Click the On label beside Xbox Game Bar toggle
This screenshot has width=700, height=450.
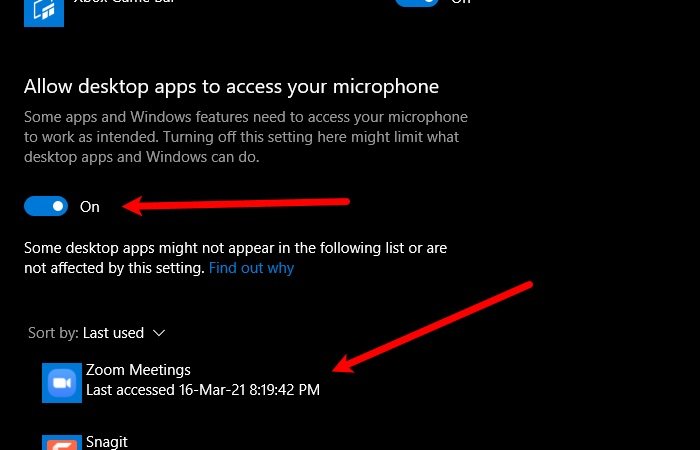point(460,2)
